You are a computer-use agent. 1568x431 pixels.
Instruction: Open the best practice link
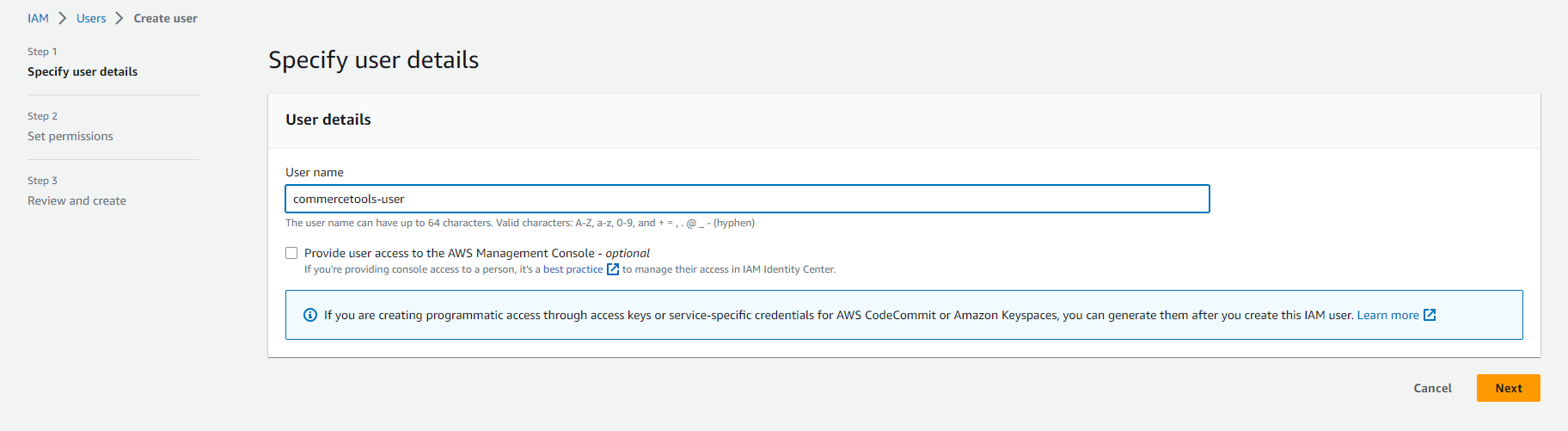(573, 269)
